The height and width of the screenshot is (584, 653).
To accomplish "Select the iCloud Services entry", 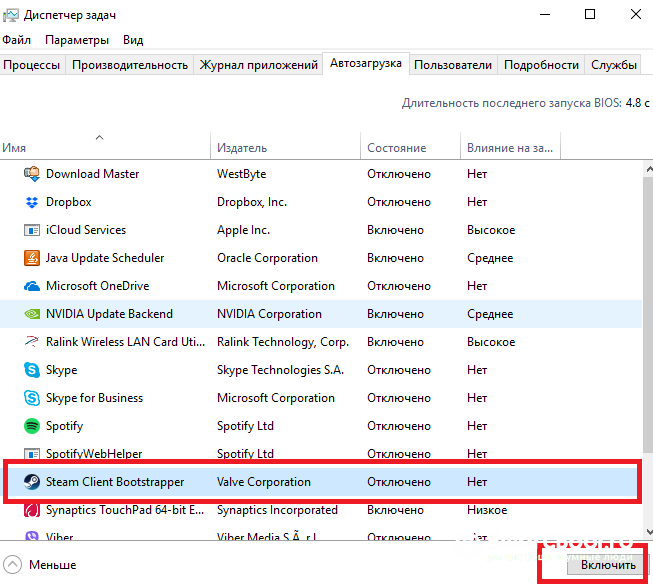I will click(86, 230).
